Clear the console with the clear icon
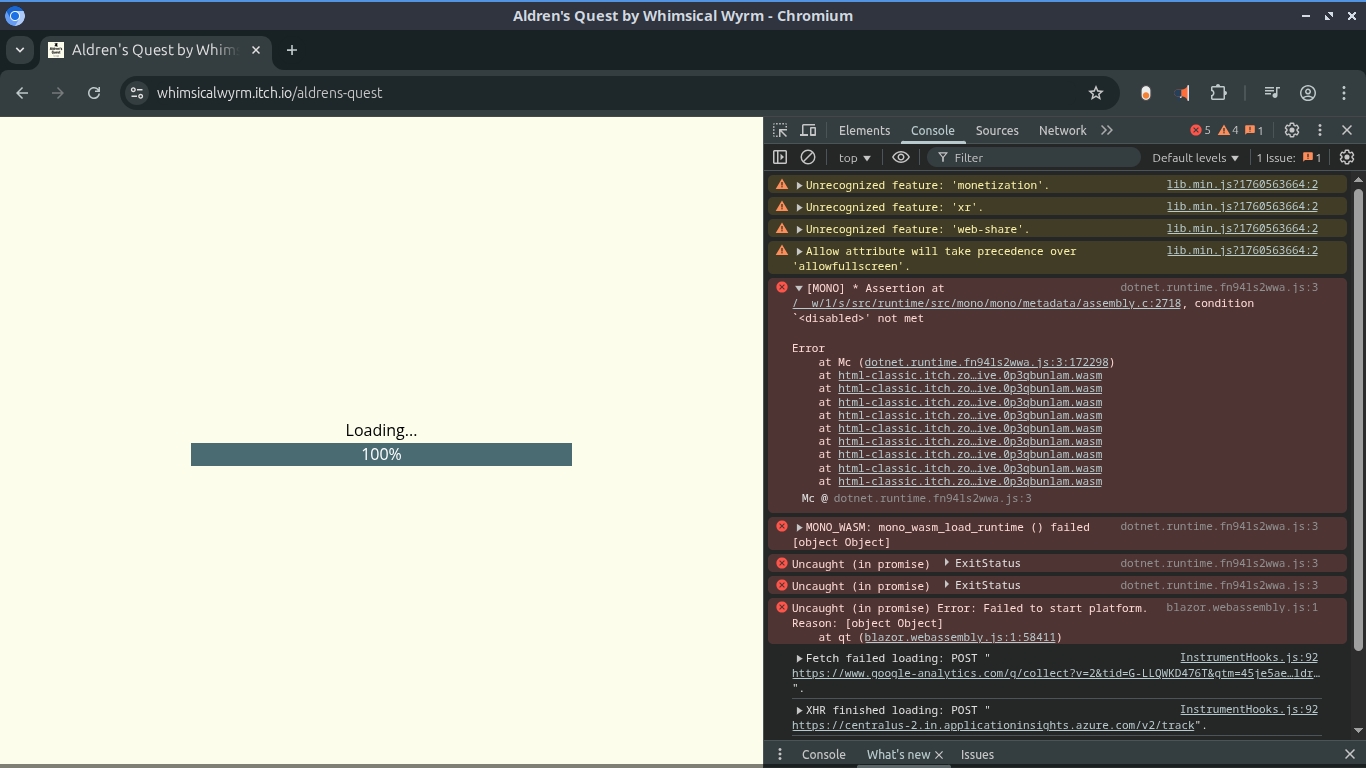 (808, 157)
